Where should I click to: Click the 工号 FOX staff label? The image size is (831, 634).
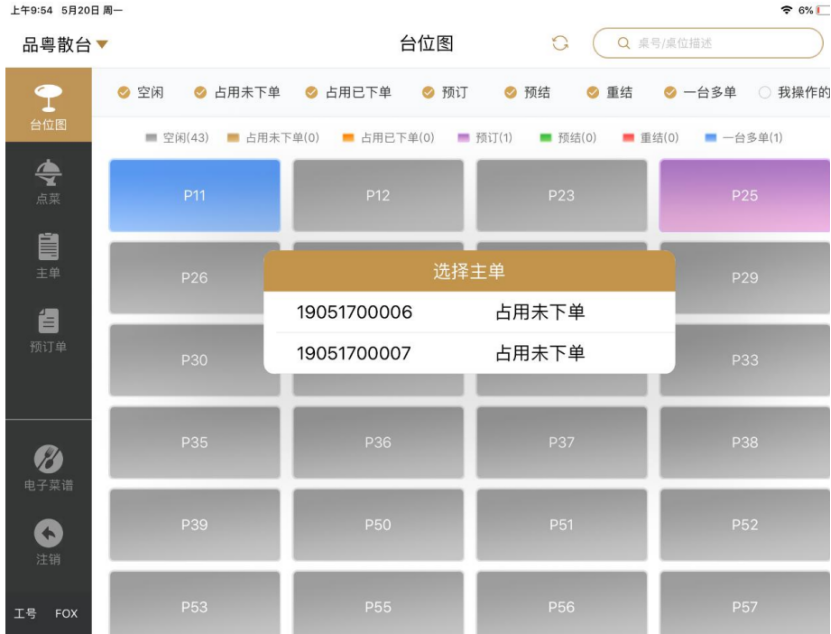point(46,614)
